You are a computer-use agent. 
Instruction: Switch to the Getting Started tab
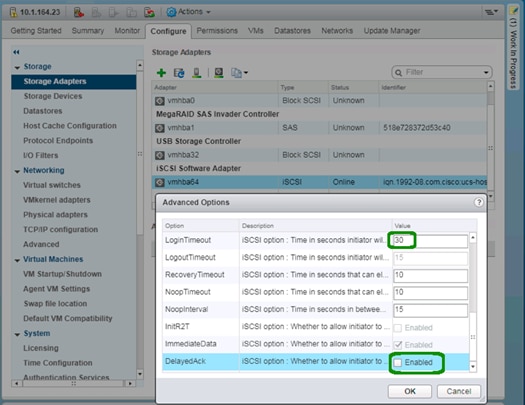tap(36, 31)
